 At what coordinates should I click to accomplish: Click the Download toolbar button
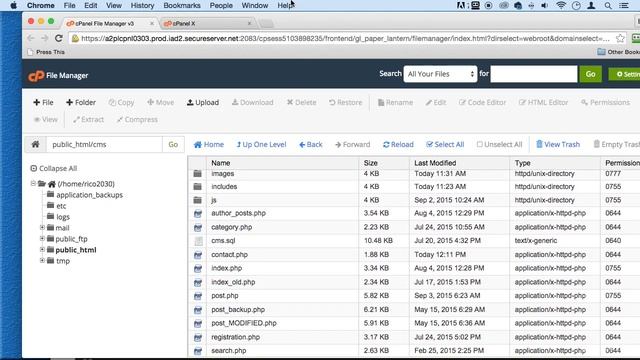(x=253, y=102)
